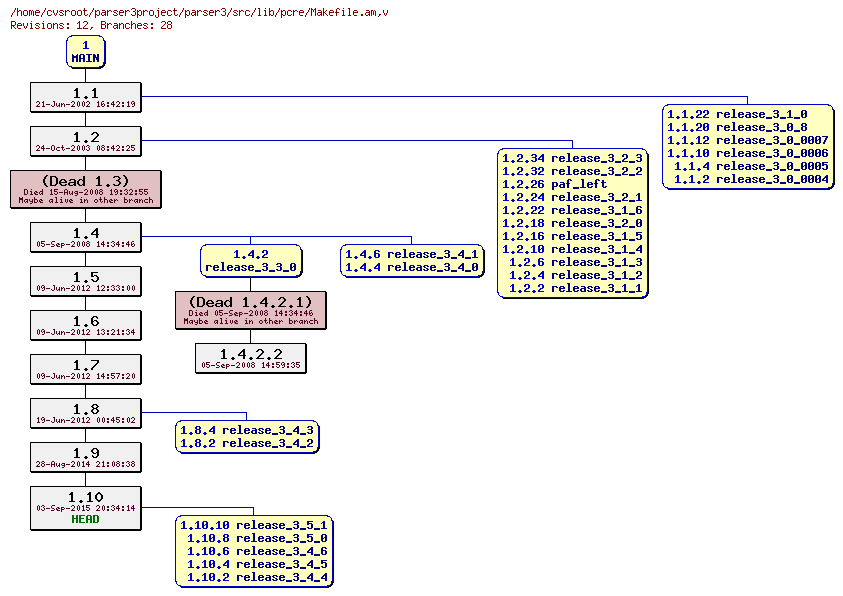Image resolution: width=843 pixels, height=596 pixels.
Task: Select revision 1.7 box
Action: pyautogui.click(x=86, y=369)
